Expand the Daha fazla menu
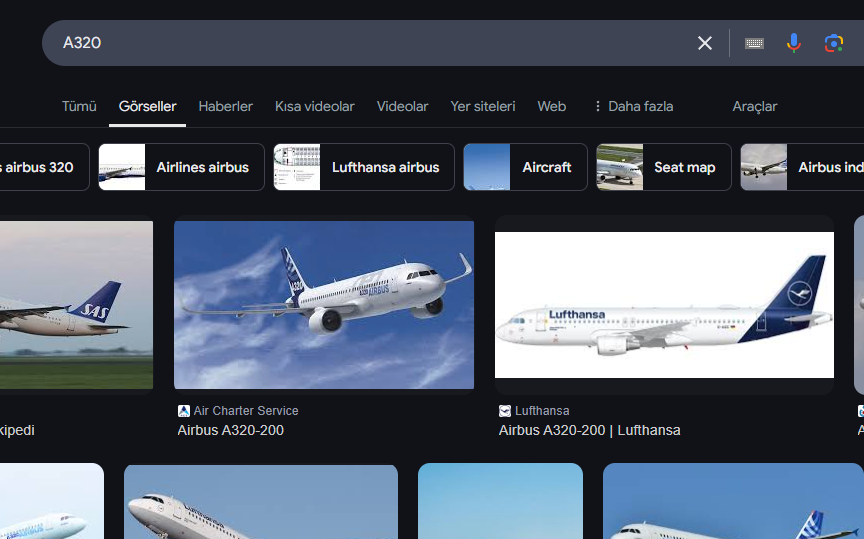 click(634, 106)
